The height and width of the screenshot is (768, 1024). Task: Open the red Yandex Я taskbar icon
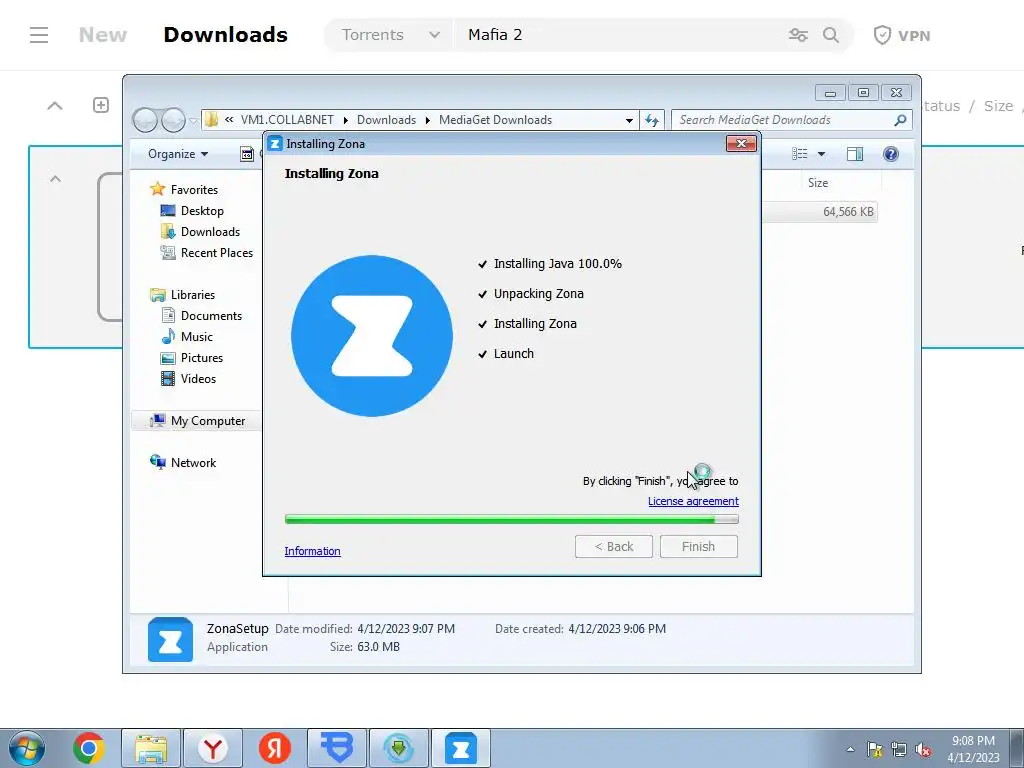[275, 748]
